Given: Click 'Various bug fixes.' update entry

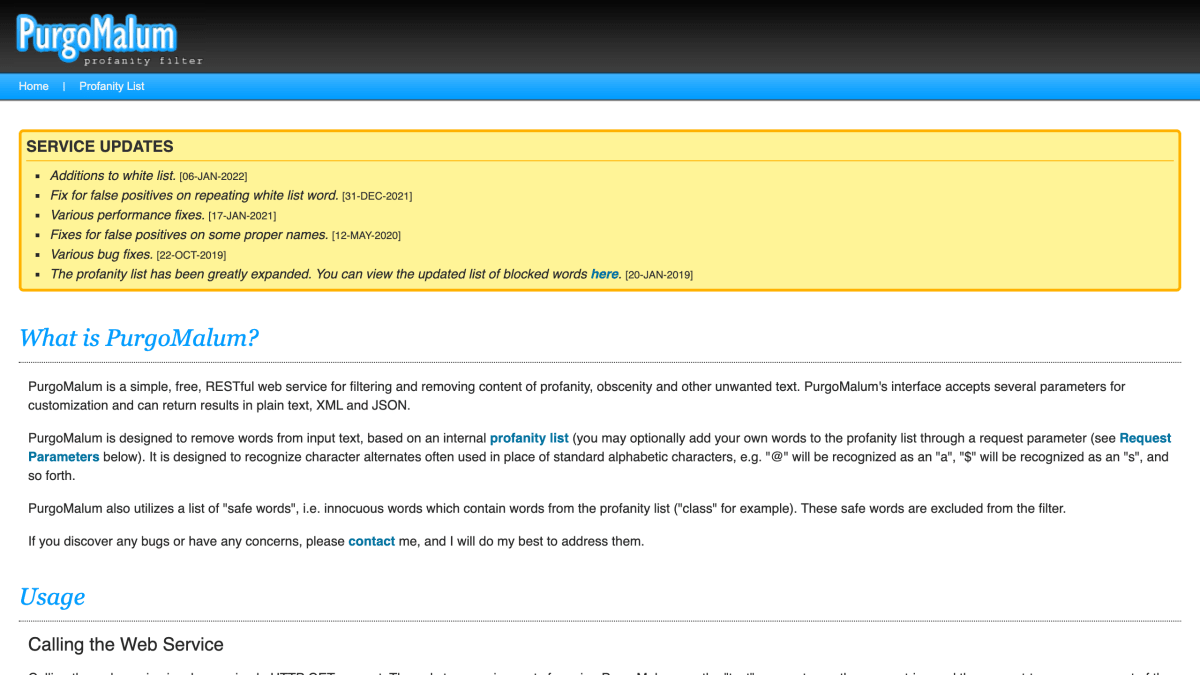Looking at the screenshot, I should (x=101, y=255).
